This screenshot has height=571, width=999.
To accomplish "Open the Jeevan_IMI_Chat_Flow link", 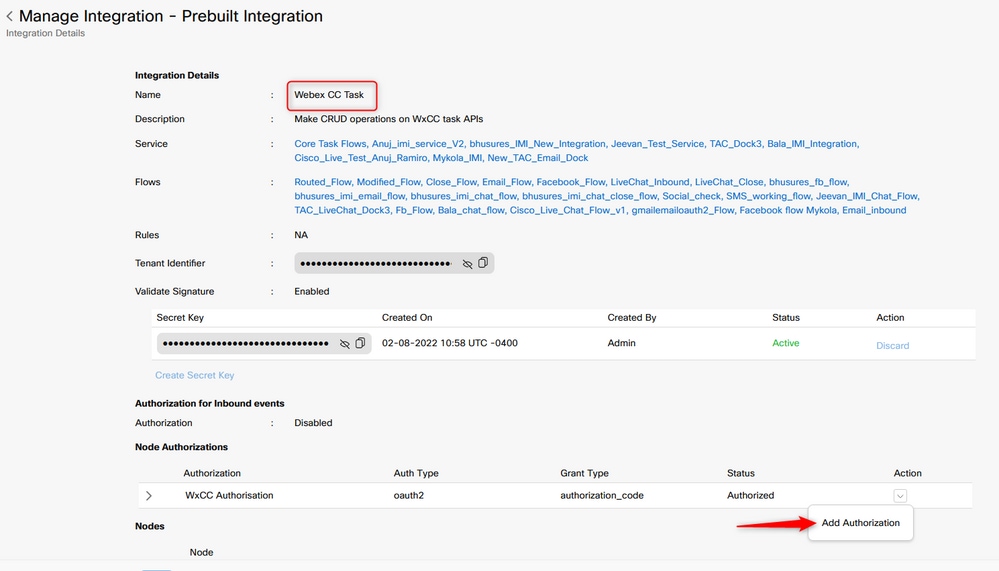I will pos(868,196).
